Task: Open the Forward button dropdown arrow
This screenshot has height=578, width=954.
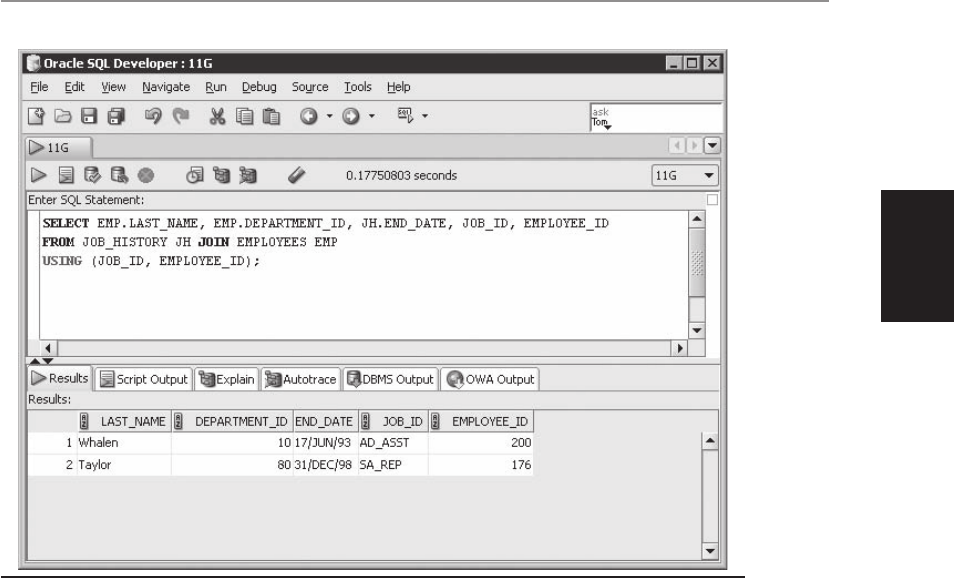Action: tap(372, 116)
